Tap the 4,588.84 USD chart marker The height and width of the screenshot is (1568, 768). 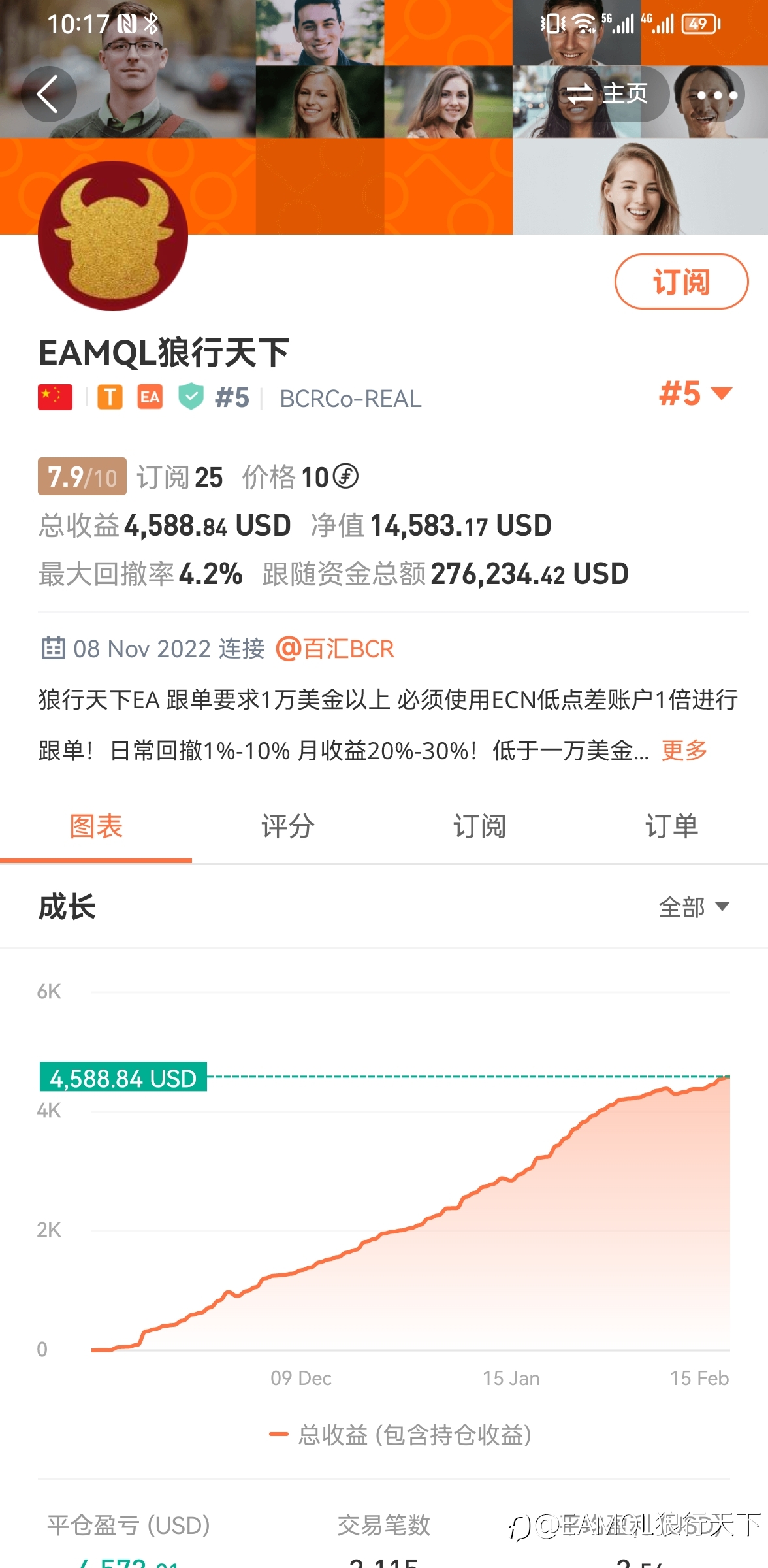pos(123,1077)
